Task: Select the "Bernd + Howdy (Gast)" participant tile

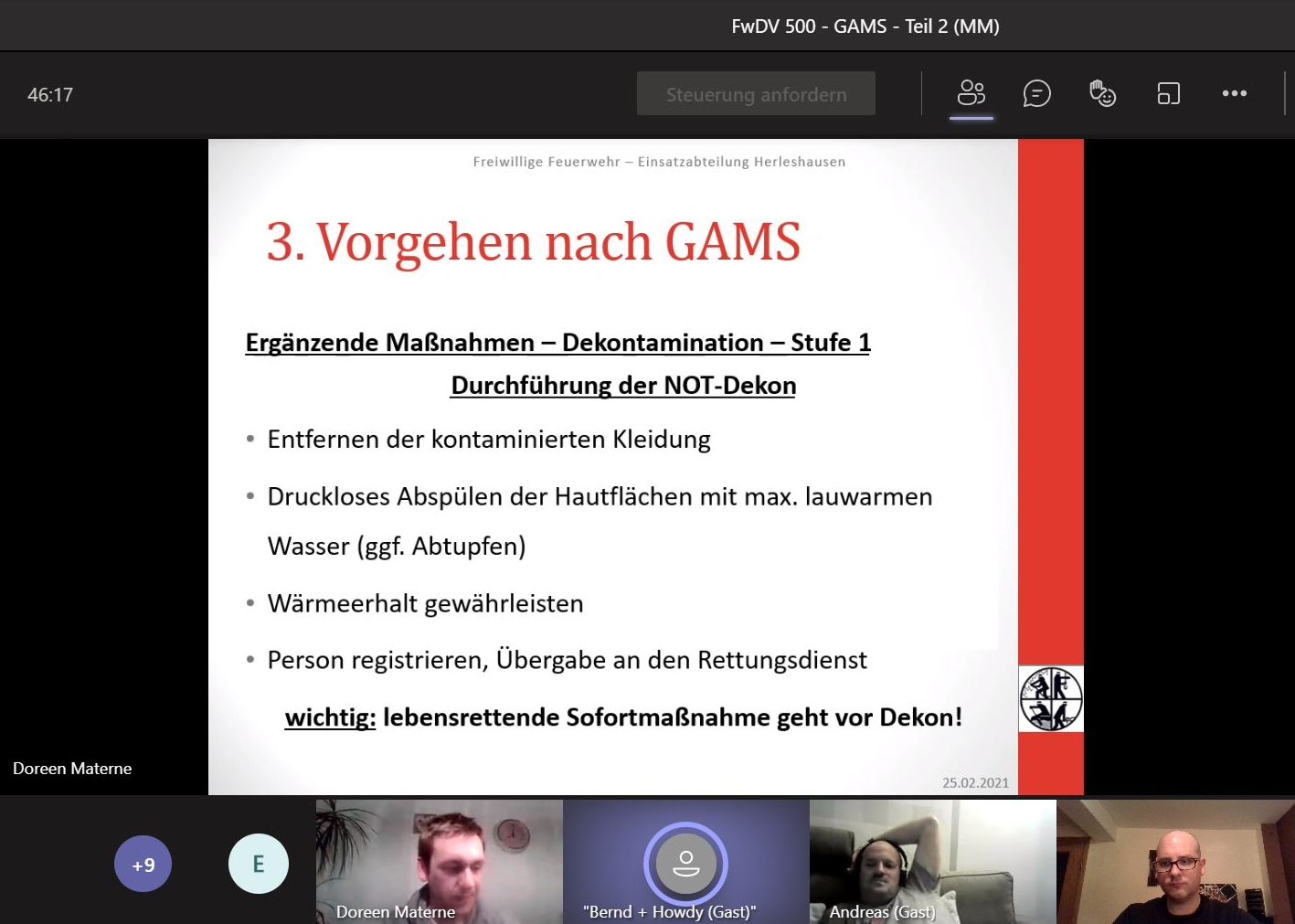Action: [686, 862]
